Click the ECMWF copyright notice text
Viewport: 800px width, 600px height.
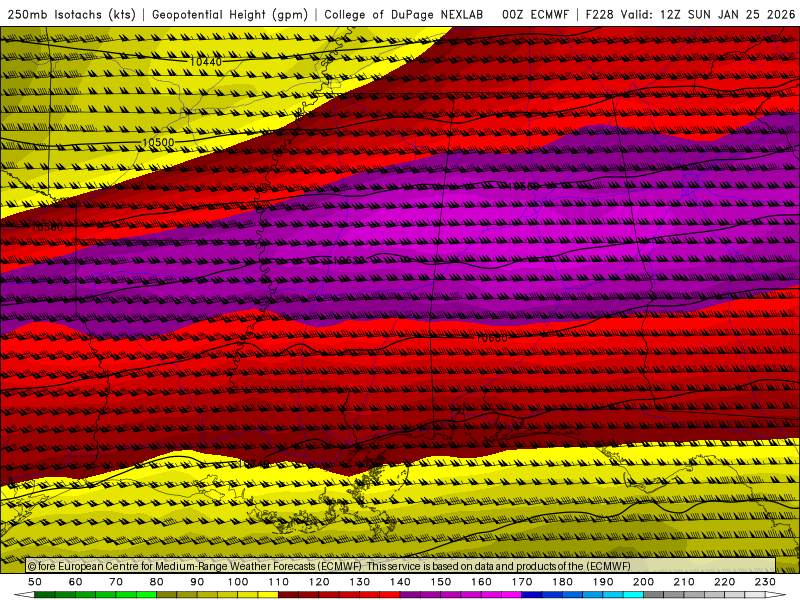tap(329, 566)
